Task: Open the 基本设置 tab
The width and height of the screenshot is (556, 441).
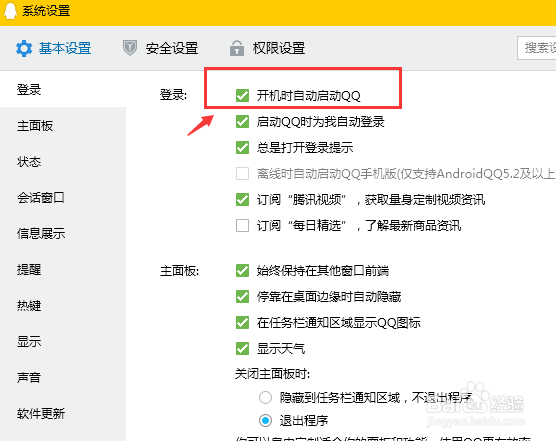Action: click(65, 48)
